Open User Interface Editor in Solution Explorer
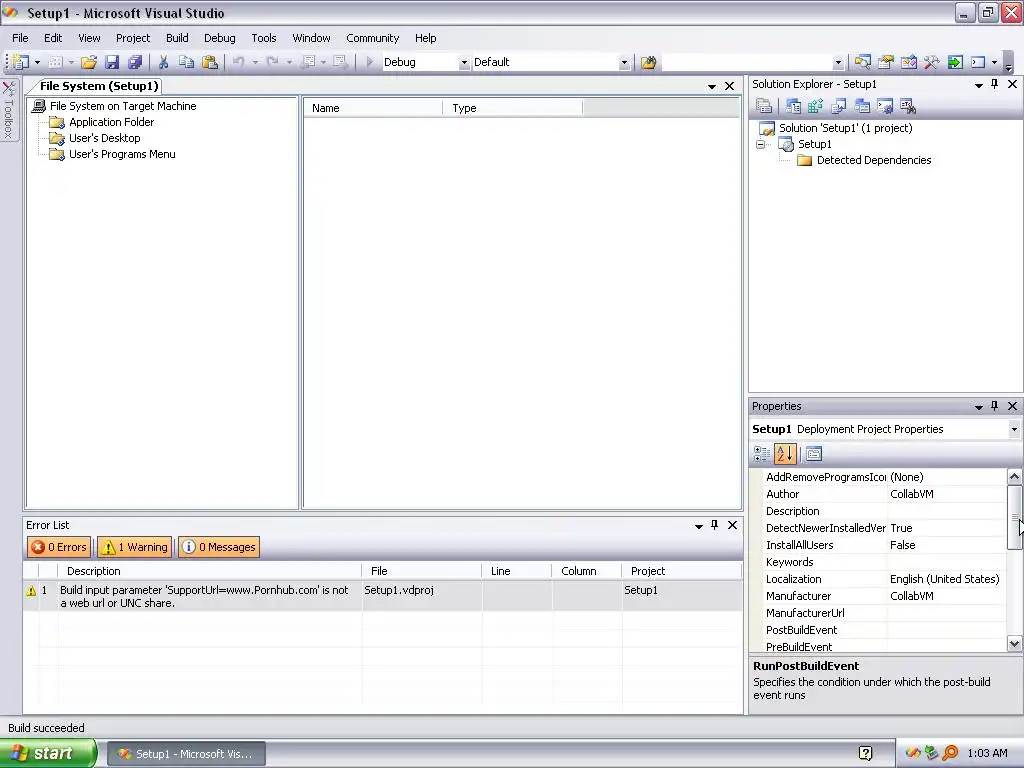 click(862, 106)
